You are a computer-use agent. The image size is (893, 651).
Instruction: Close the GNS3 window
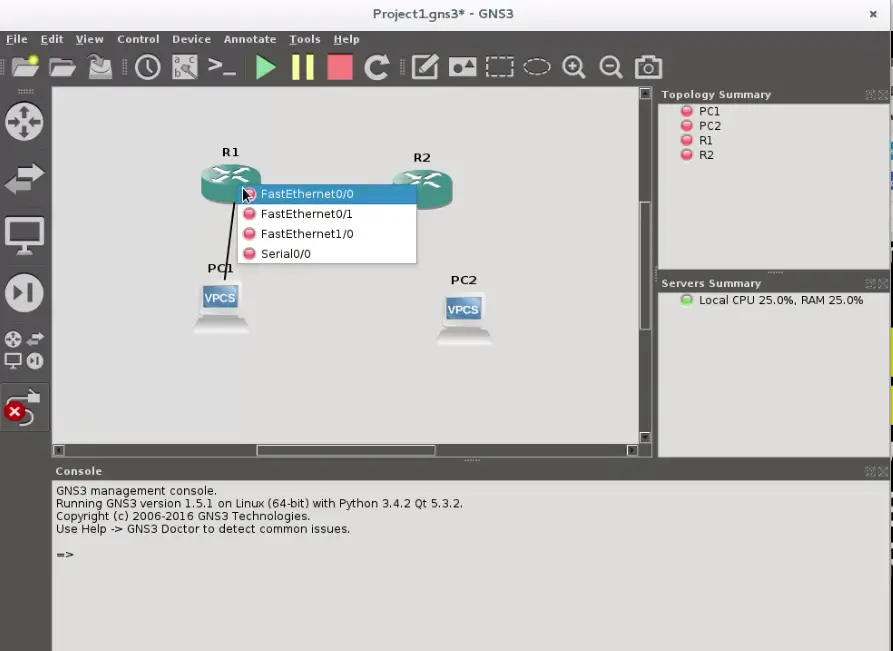click(x=873, y=14)
